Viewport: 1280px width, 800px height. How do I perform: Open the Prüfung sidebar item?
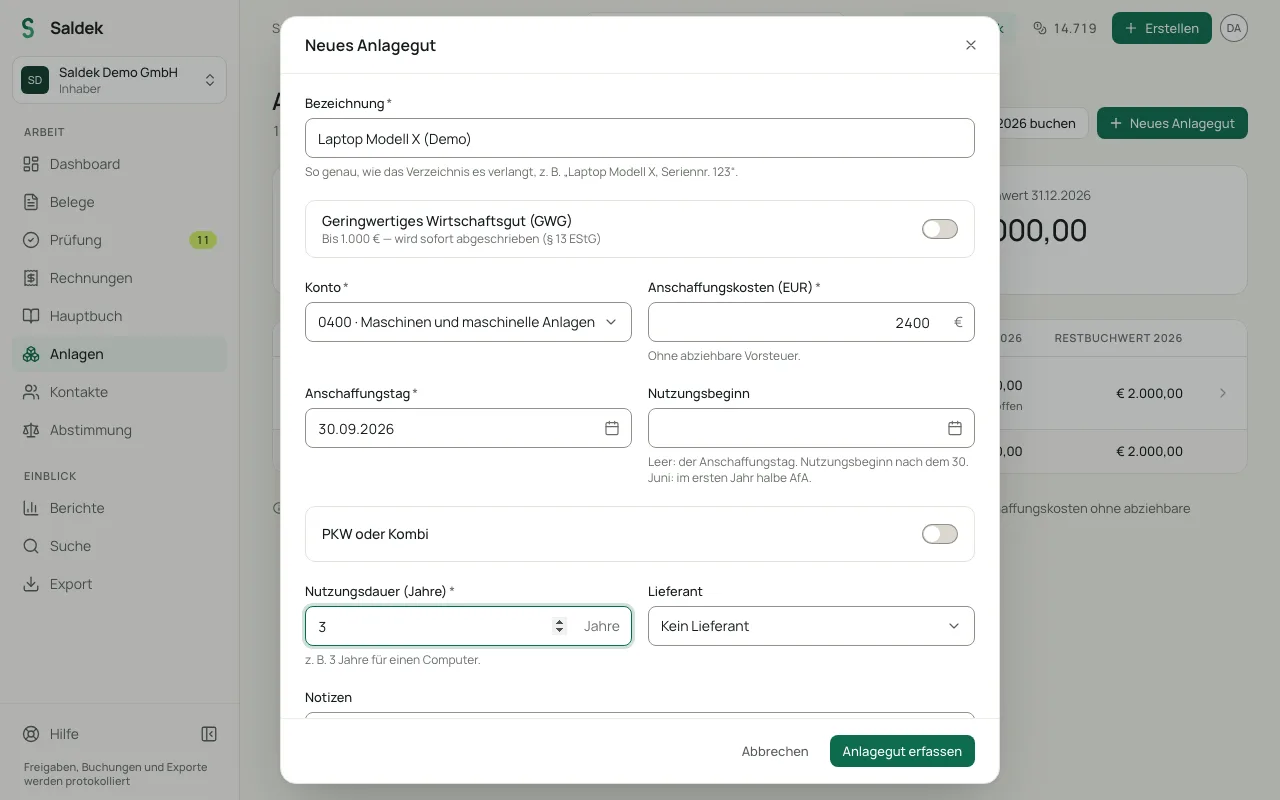[119, 240]
